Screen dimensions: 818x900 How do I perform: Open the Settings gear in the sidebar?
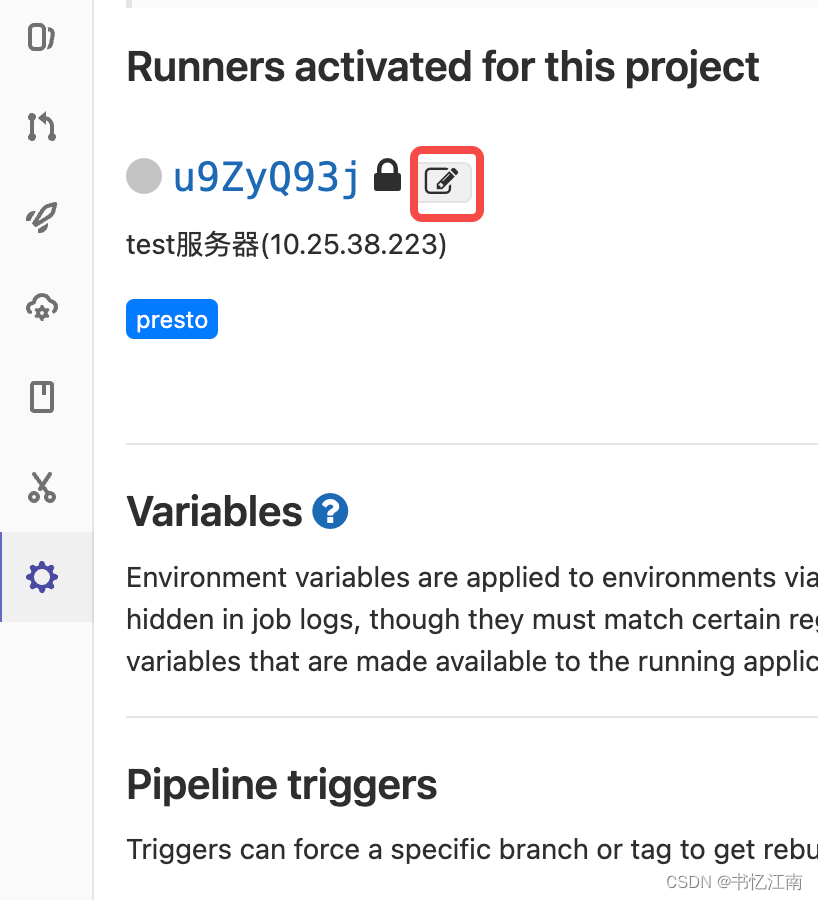coord(42,577)
